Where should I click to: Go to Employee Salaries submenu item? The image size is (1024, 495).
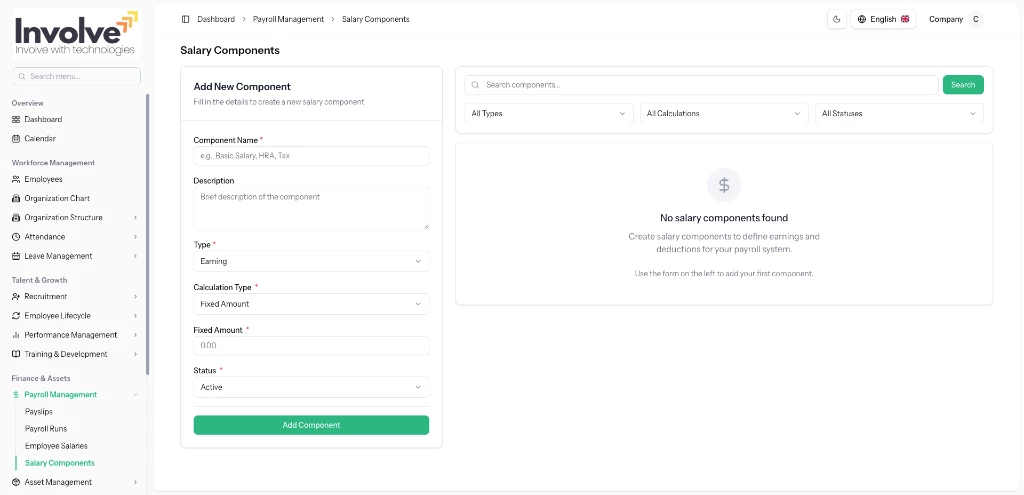pyautogui.click(x=56, y=446)
